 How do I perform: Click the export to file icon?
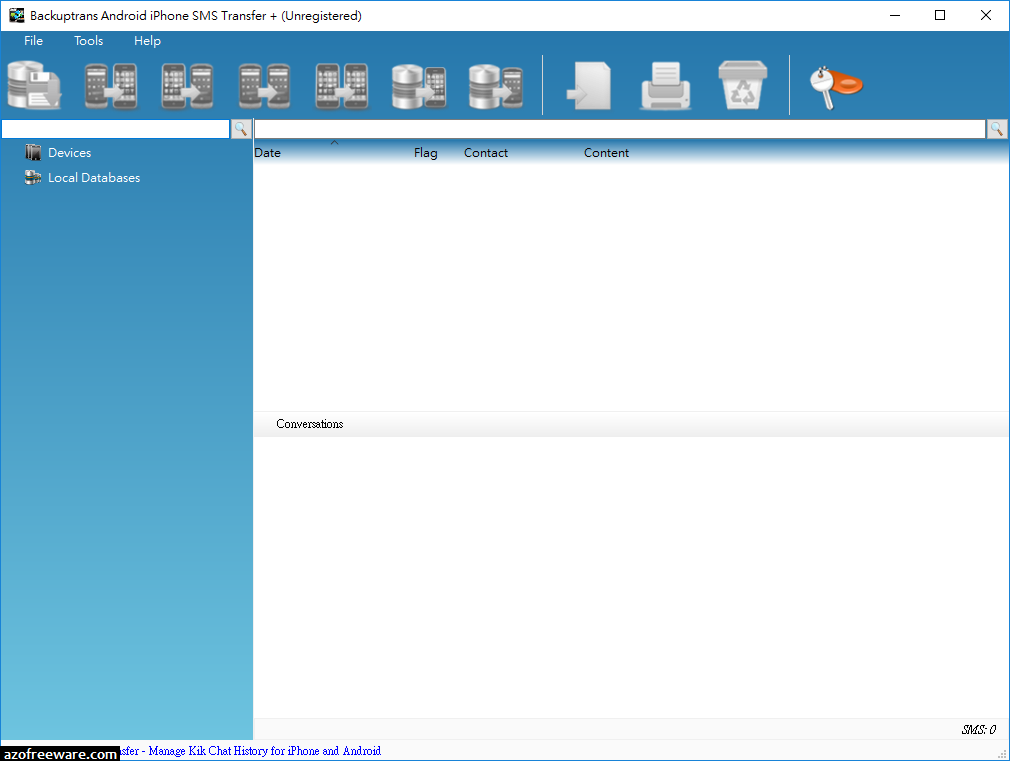pos(589,85)
